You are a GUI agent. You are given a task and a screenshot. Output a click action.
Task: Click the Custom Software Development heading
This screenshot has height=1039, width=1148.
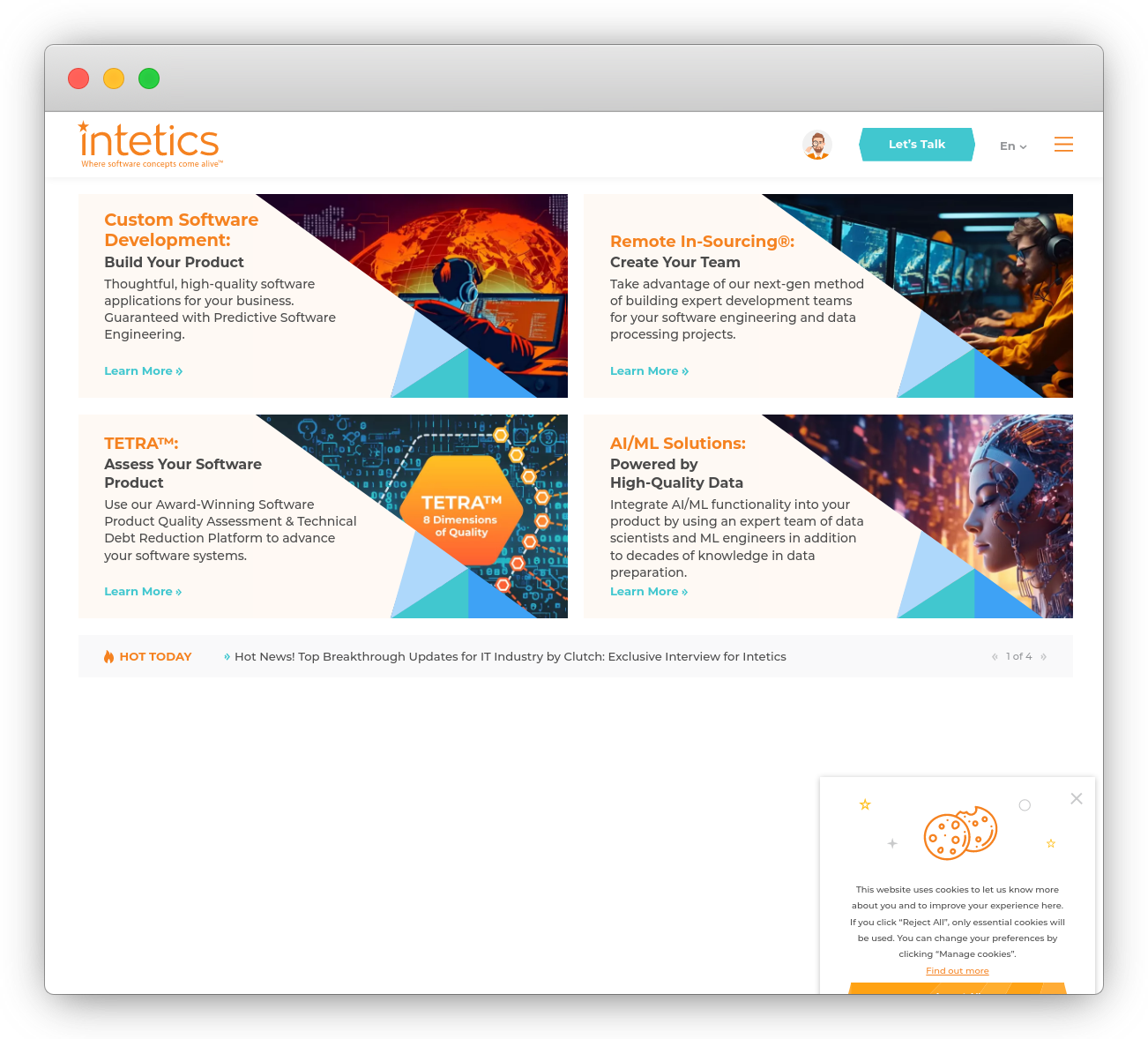(182, 230)
